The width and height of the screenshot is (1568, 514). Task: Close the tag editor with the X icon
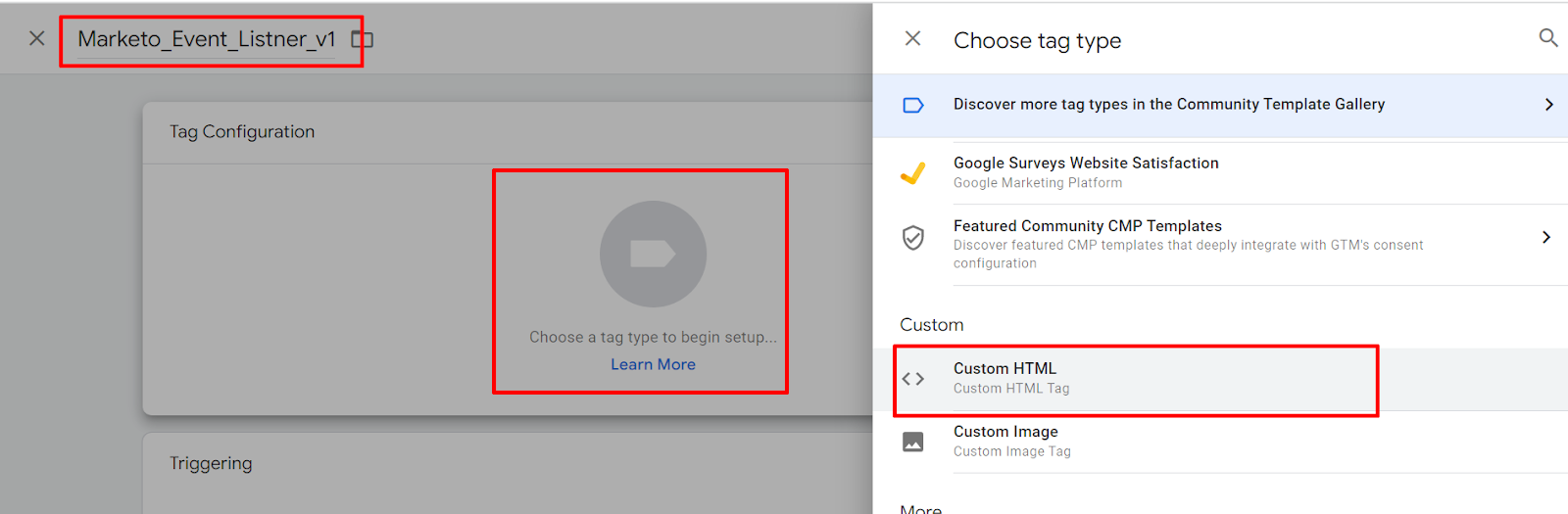pyautogui.click(x=37, y=38)
